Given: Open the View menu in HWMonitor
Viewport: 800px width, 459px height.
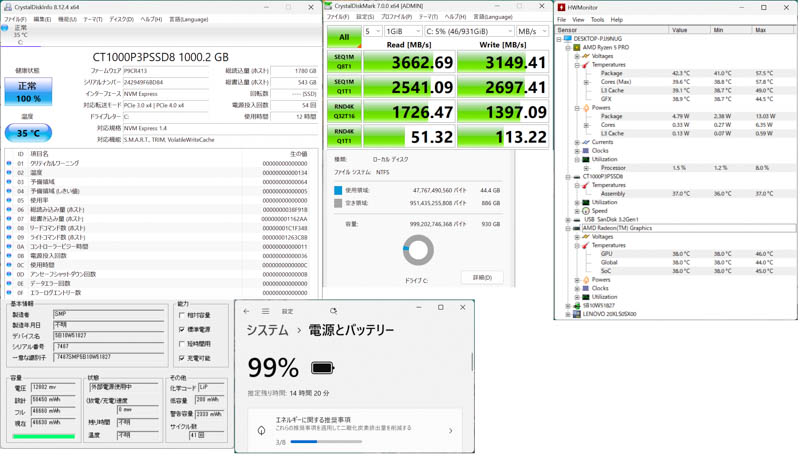Looking at the screenshot, I should [x=578, y=19].
